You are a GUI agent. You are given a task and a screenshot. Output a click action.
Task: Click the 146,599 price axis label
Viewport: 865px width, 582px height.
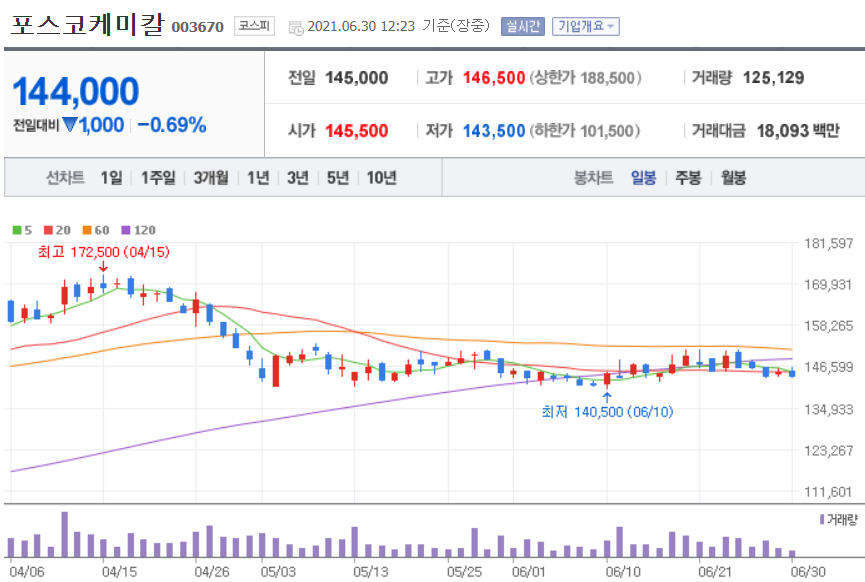click(829, 367)
